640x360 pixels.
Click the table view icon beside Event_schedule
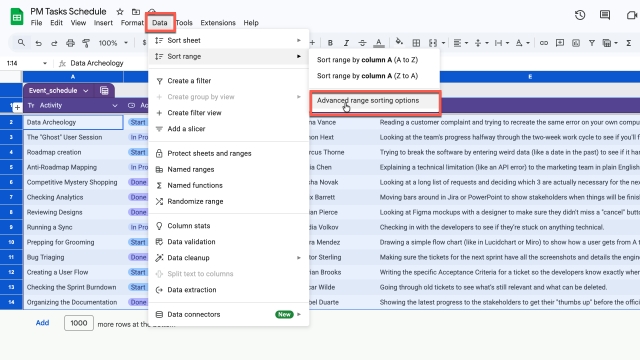click(x=104, y=91)
